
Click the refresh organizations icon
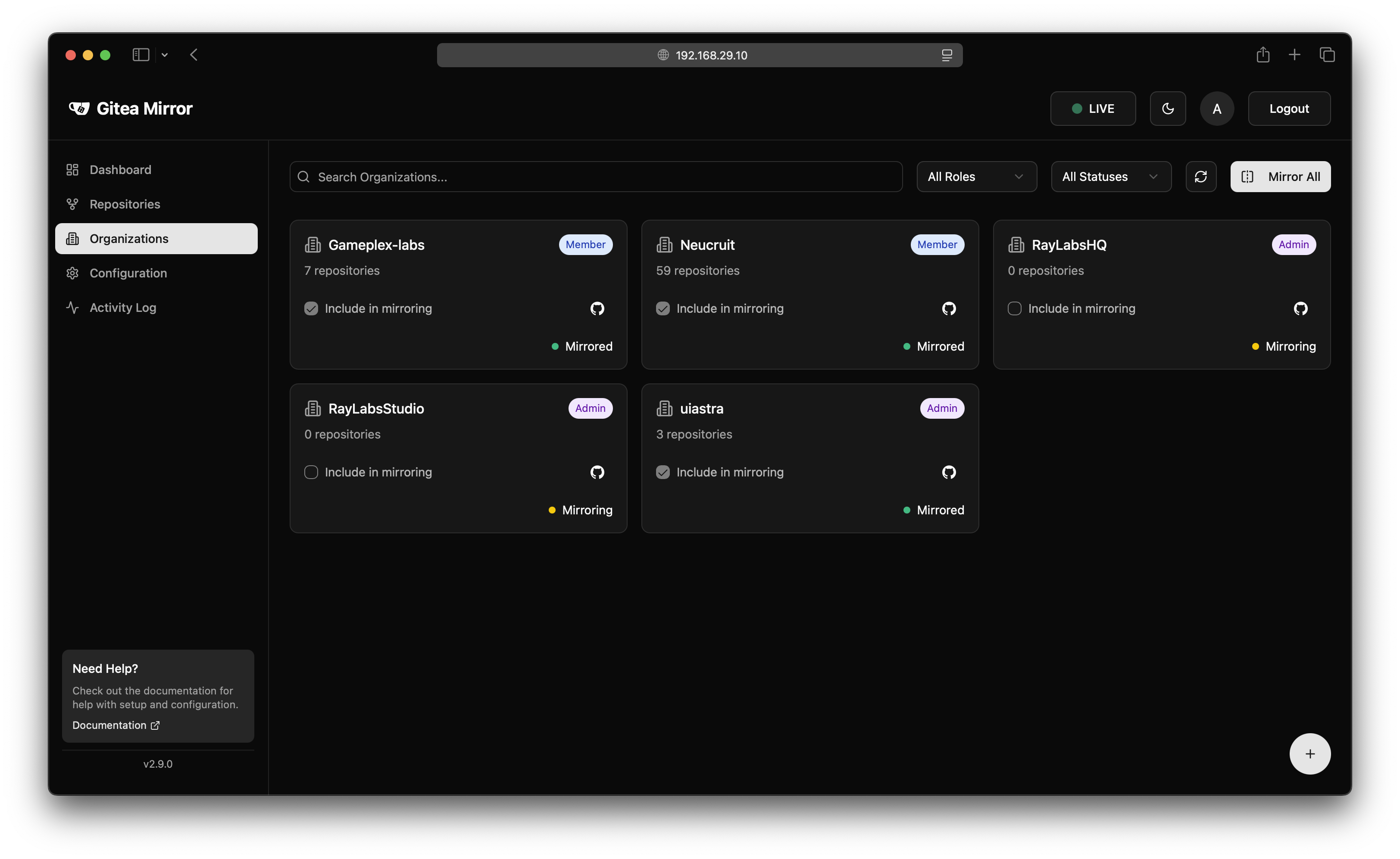pos(1200,177)
